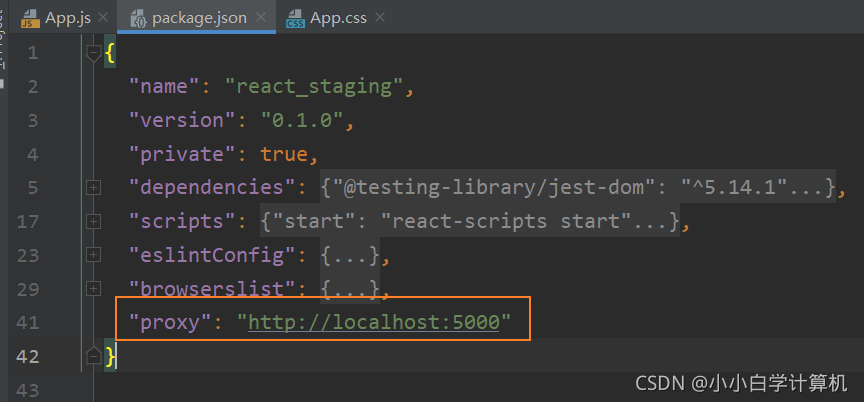The width and height of the screenshot is (864, 402).
Task: Open the http://localhost:5000 proxy link
Action: click(374, 322)
